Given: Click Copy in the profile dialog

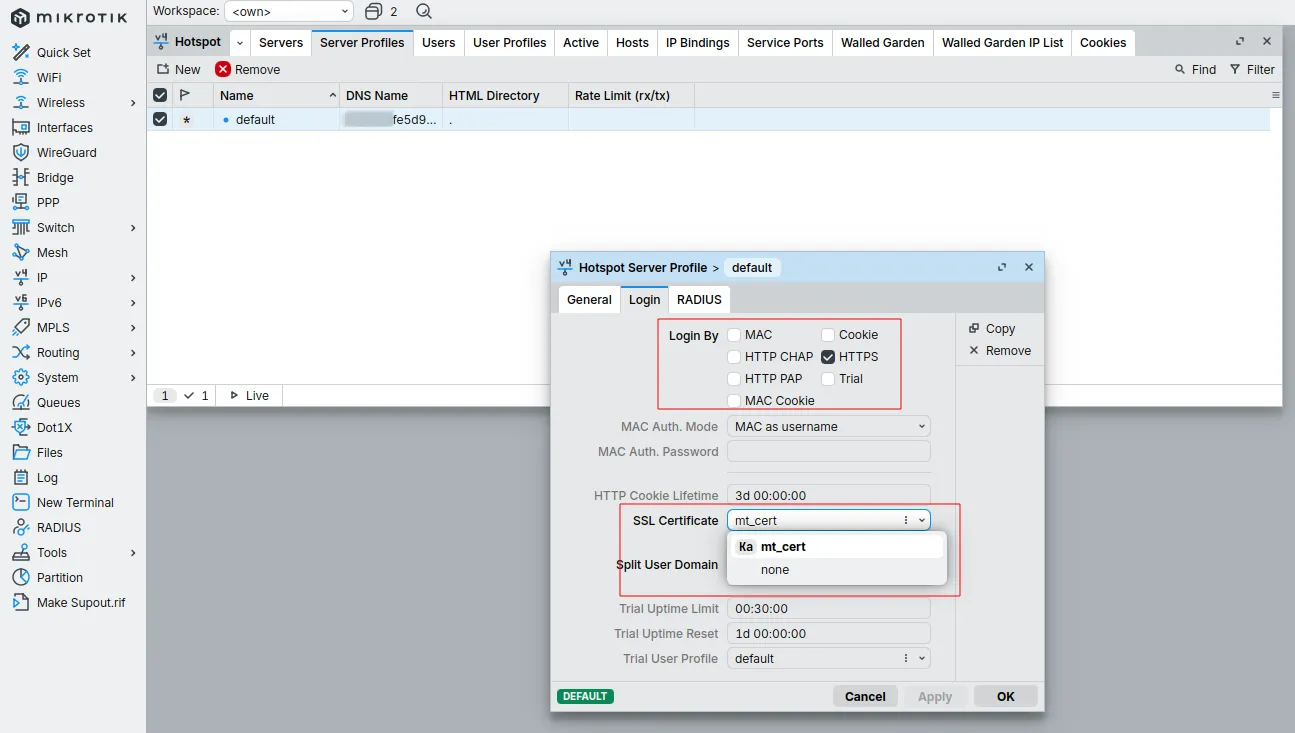Looking at the screenshot, I should [x=991, y=328].
